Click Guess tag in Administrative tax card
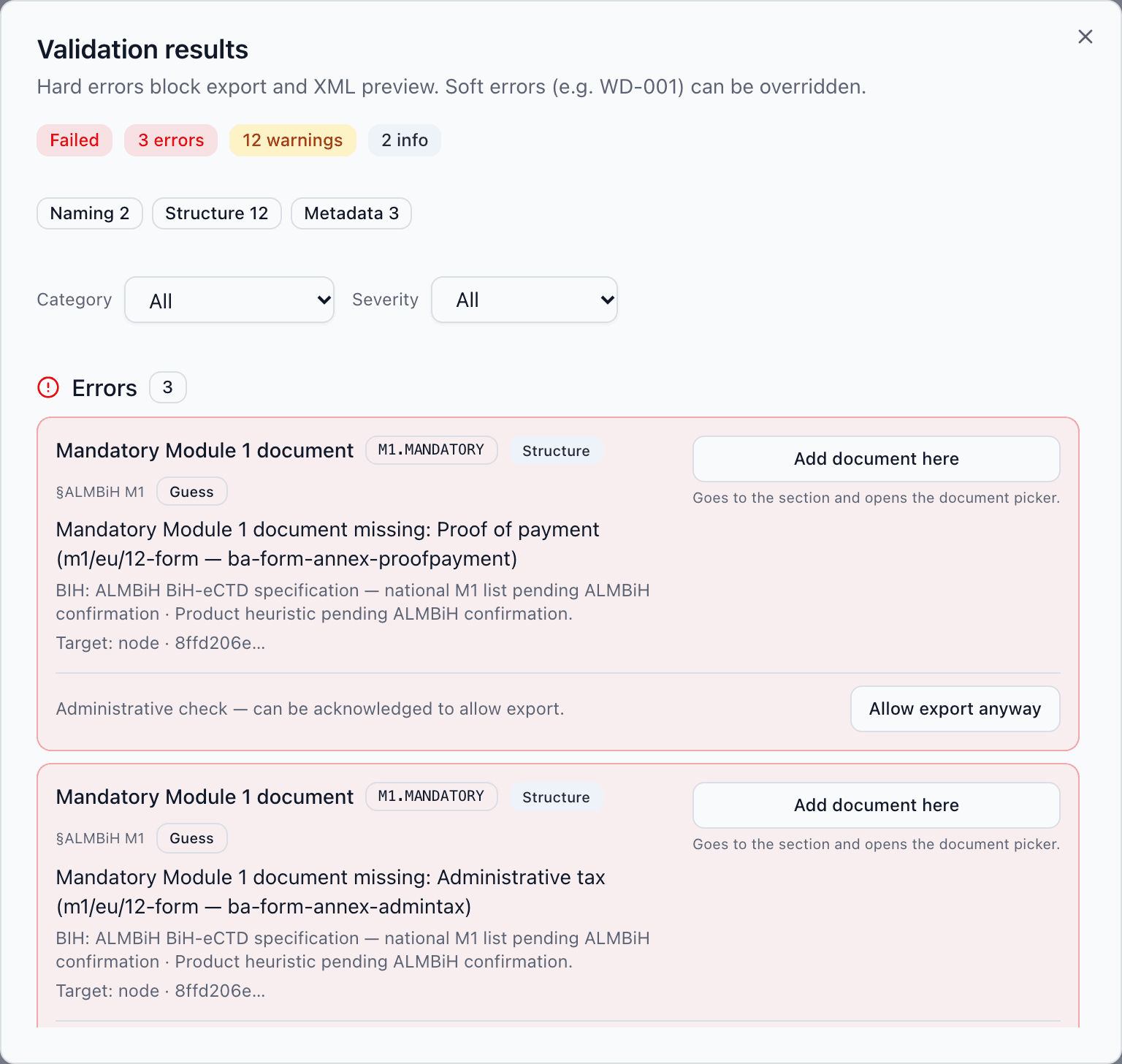Screen dimensions: 1122x1064 point(192,838)
